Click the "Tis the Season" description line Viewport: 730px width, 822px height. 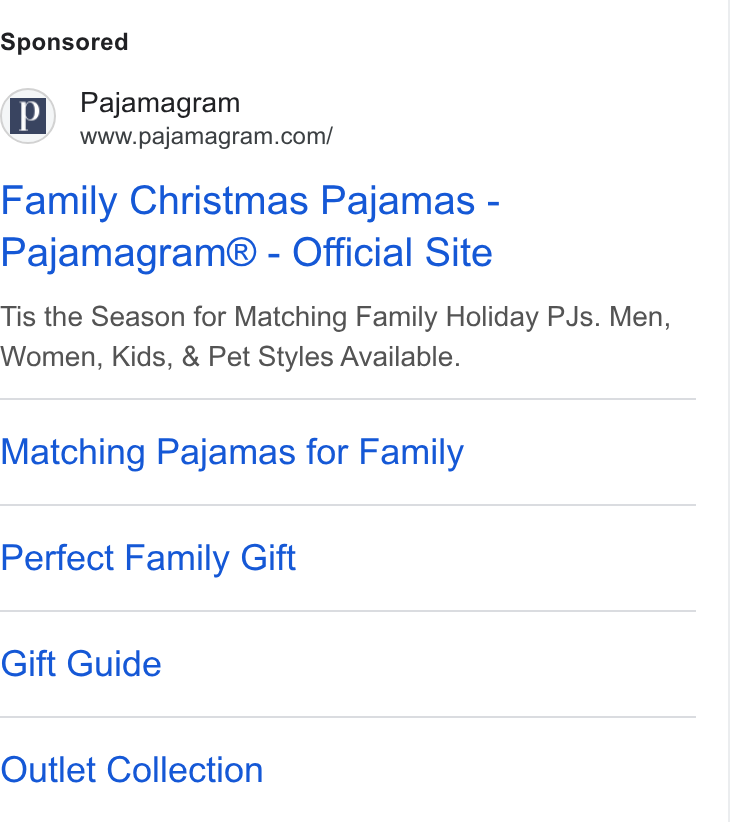(x=335, y=317)
